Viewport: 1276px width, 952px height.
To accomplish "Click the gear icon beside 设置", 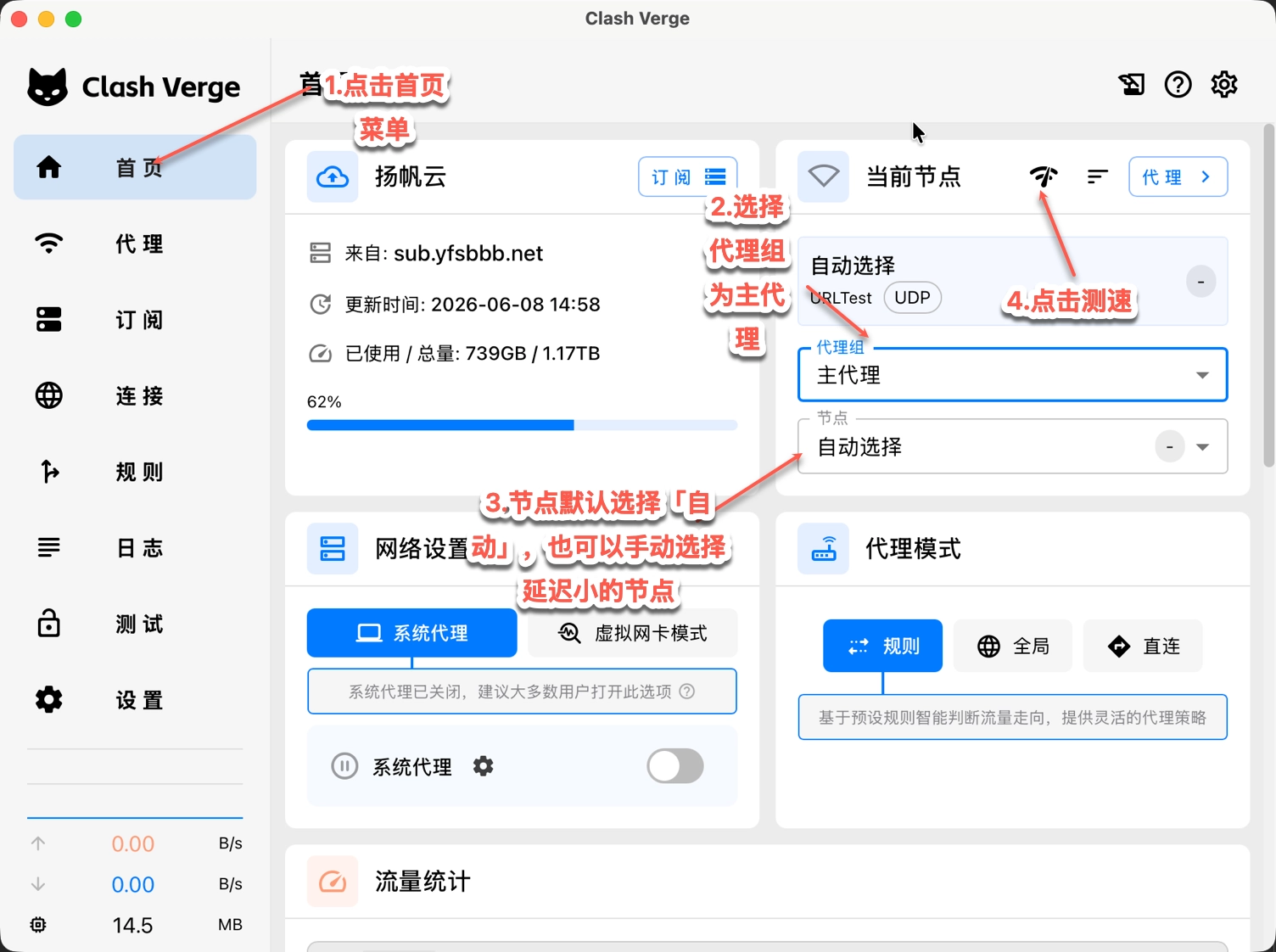I will pos(49,699).
